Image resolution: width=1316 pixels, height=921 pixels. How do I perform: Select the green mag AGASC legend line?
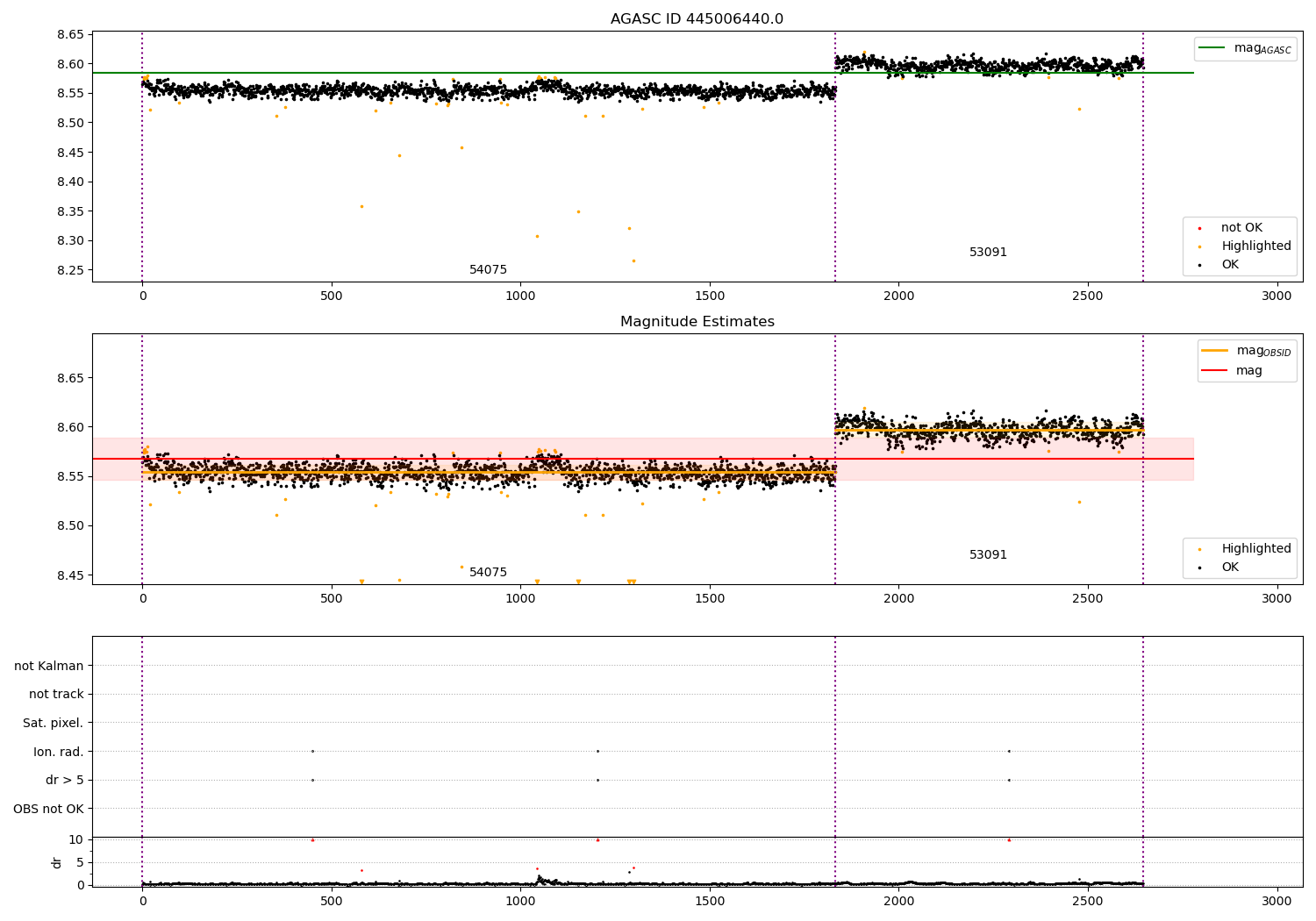pyautogui.click(x=1212, y=48)
